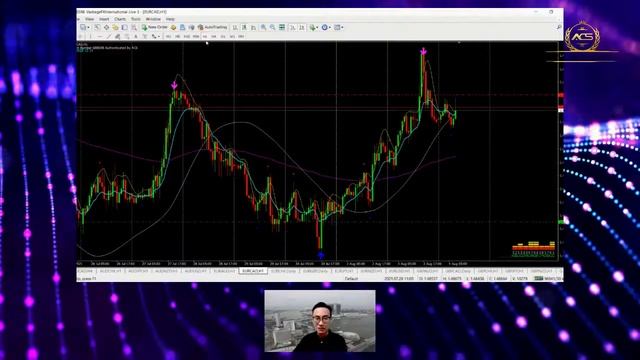Viewport: 640px width, 360px height.
Task: Launch MetaEditor yellow diamond icon
Action: tap(173, 27)
